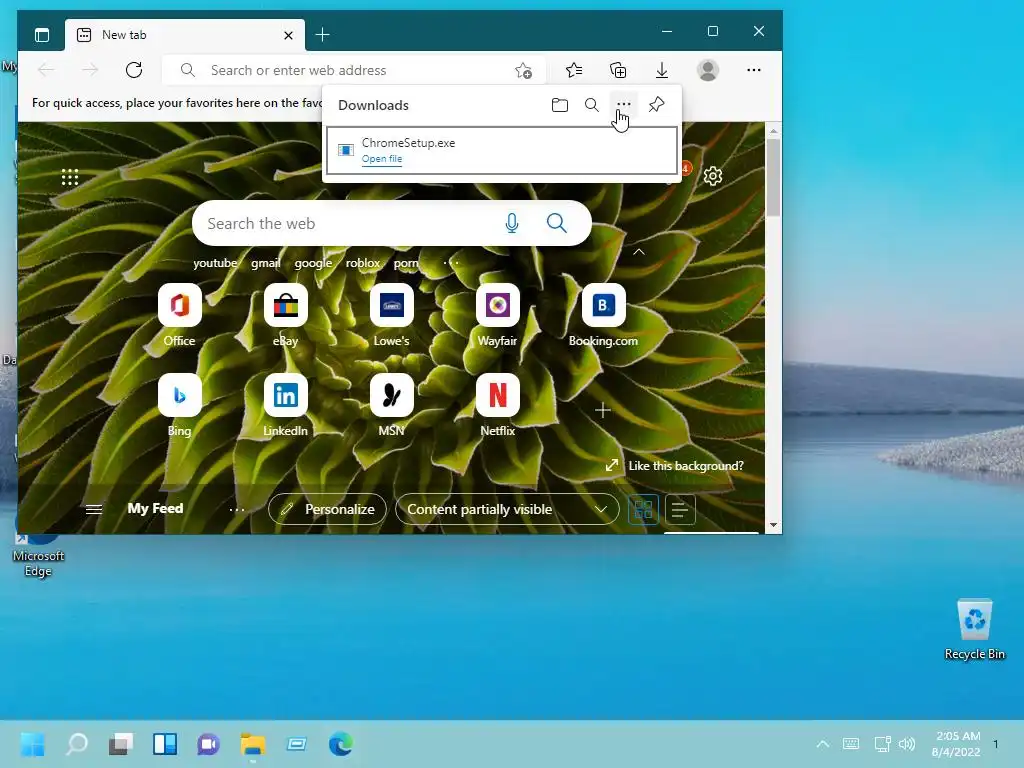The width and height of the screenshot is (1024, 768).
Task: Start voice search with microphone icon
Action: click(x=512, y=223)
